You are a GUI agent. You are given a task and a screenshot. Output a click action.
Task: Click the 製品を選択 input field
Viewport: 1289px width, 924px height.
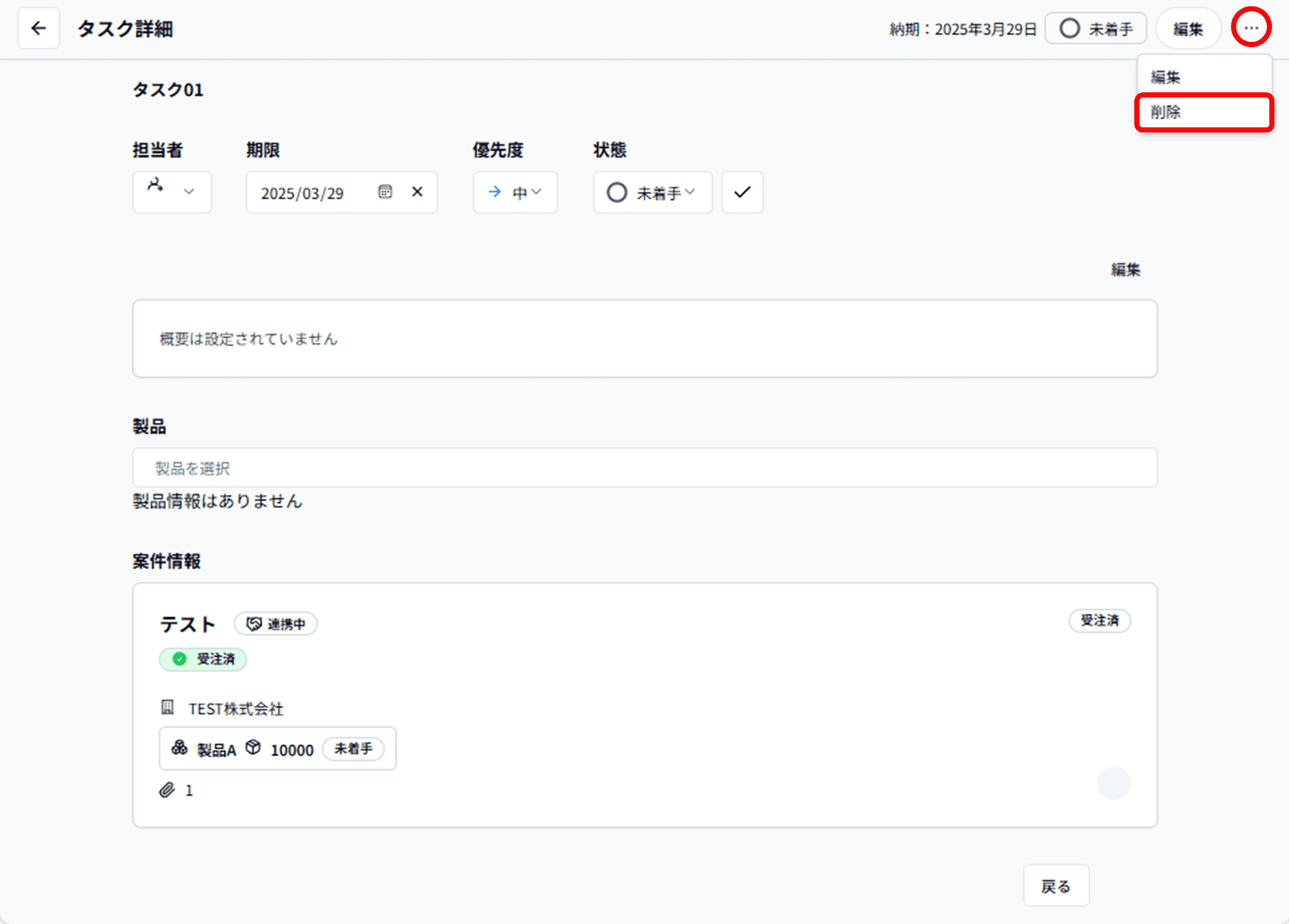(x=644, y=468)
